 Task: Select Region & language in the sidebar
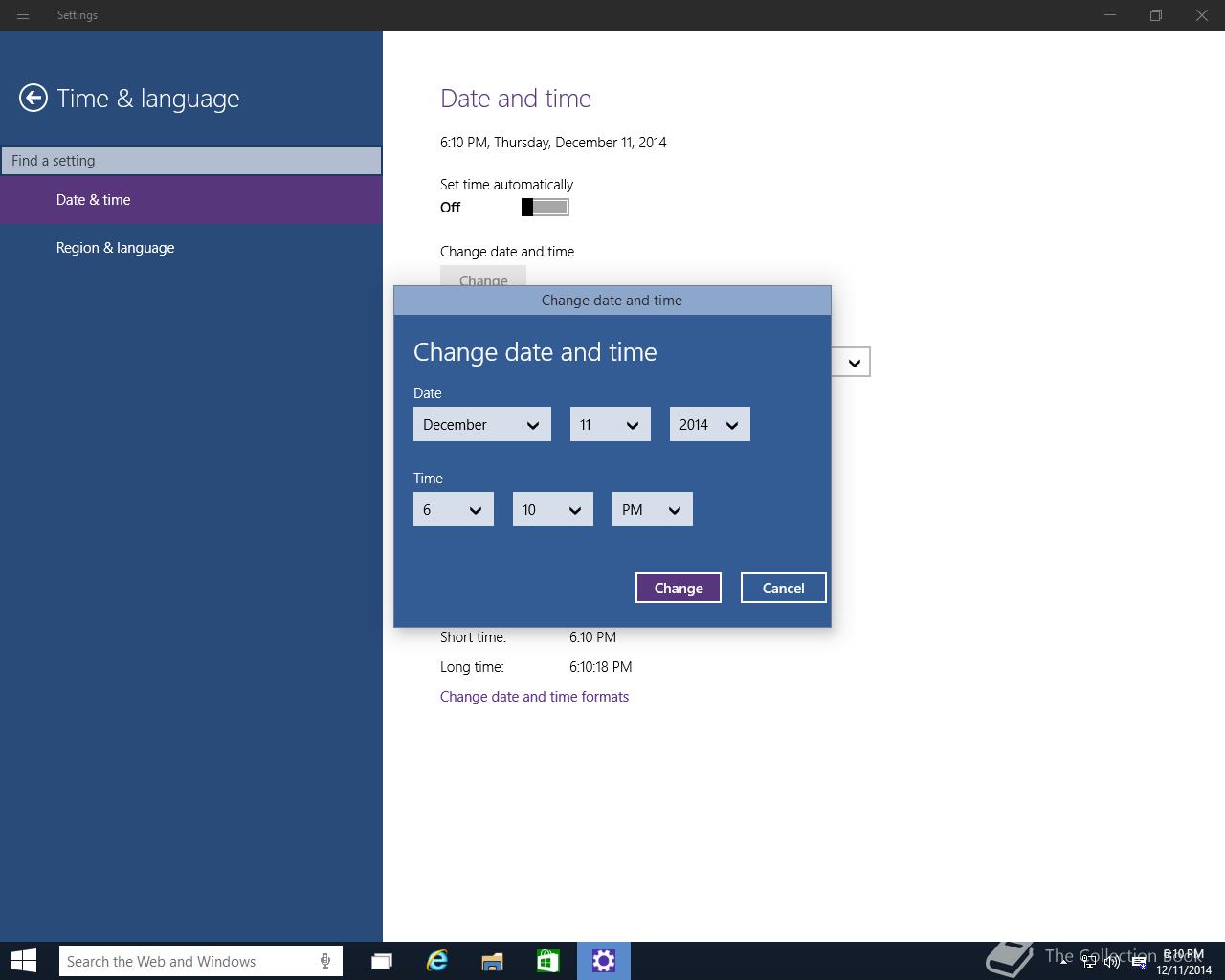click(x=191, y=248)
